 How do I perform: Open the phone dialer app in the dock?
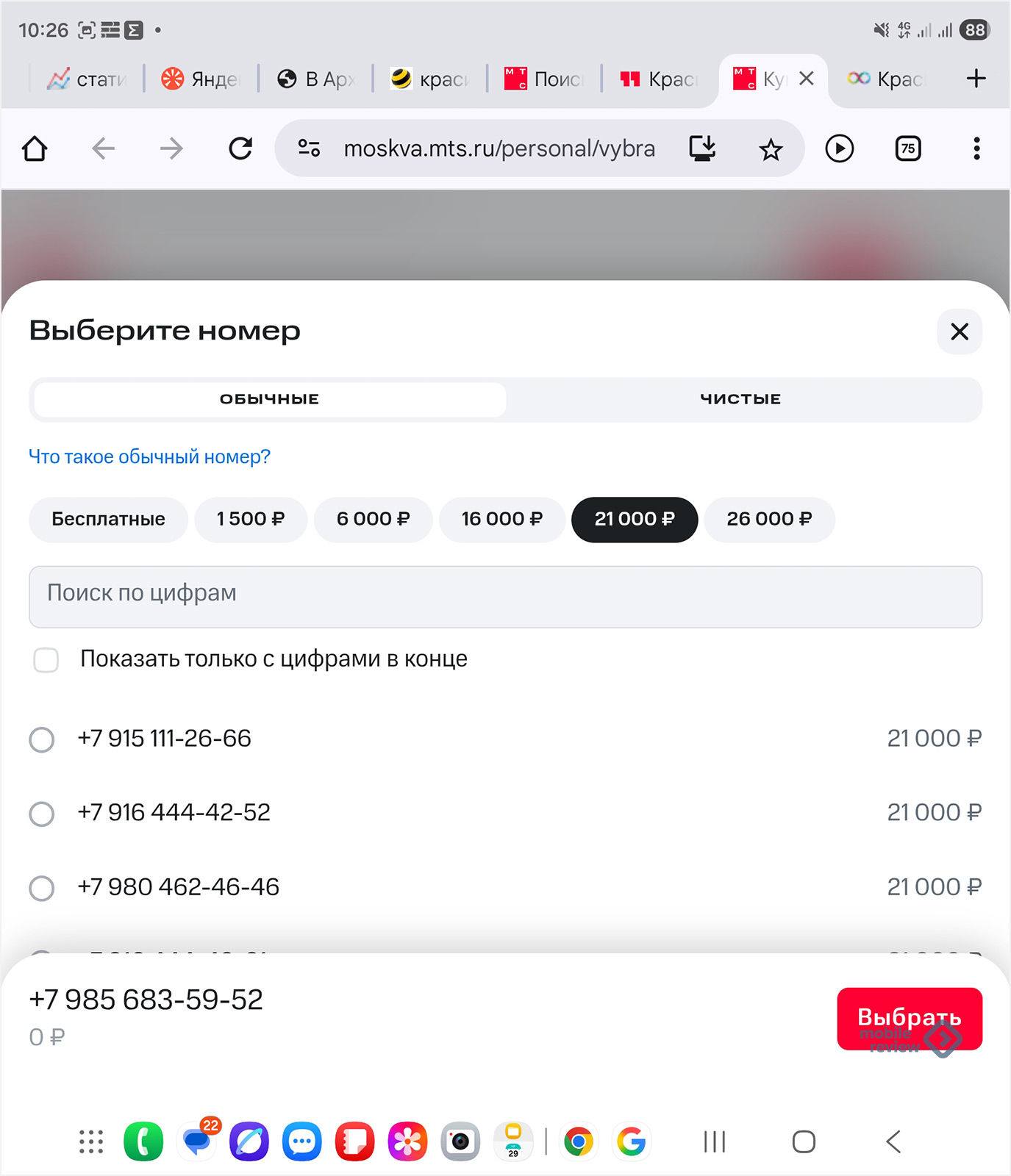pos(143,1141)
